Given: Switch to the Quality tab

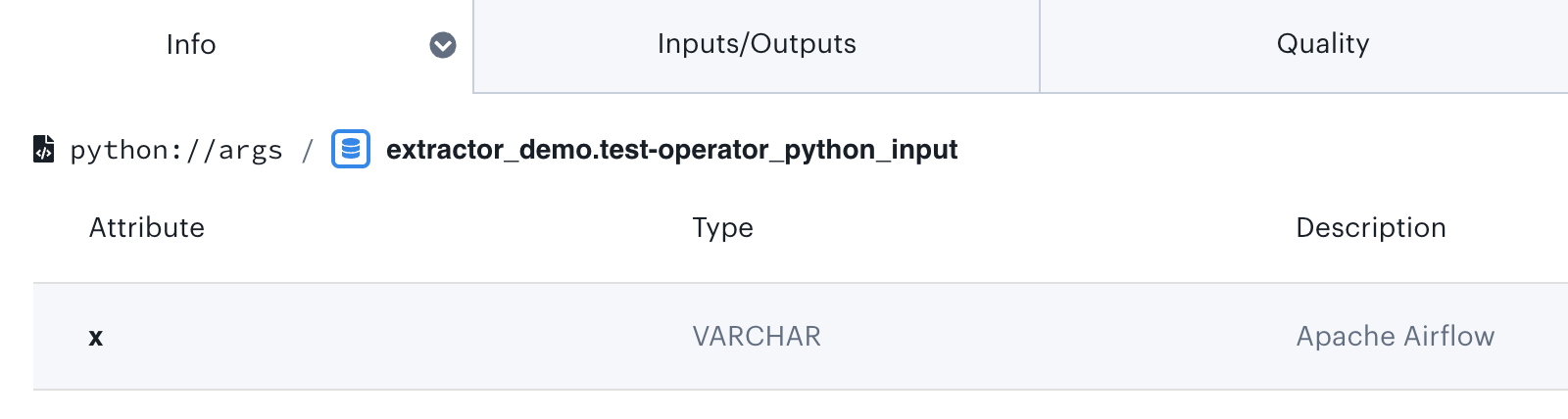Looking at the screenshot, I should [x=1322, y=44].
